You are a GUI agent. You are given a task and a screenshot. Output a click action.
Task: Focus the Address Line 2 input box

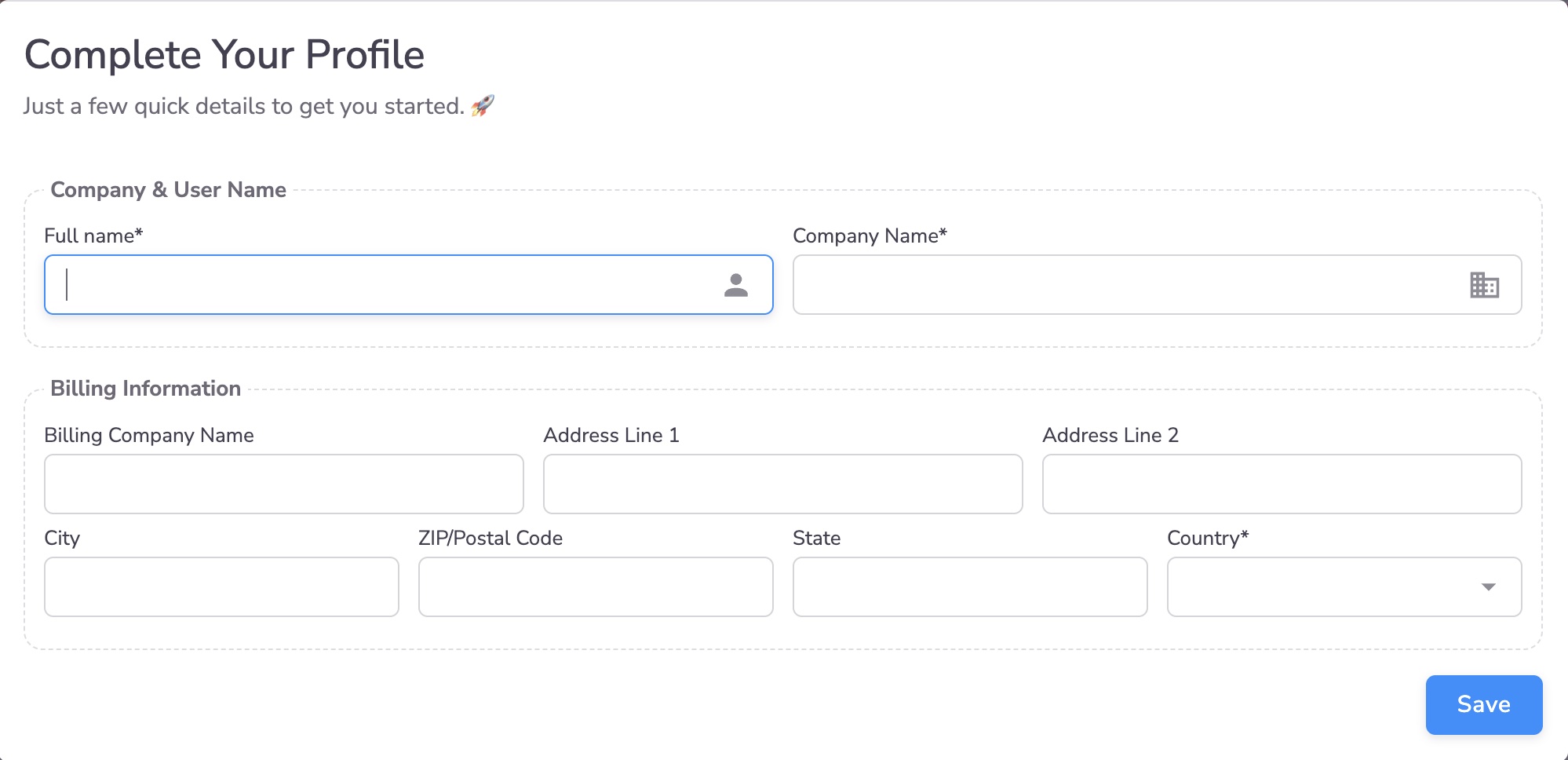tap(1282, 484)
